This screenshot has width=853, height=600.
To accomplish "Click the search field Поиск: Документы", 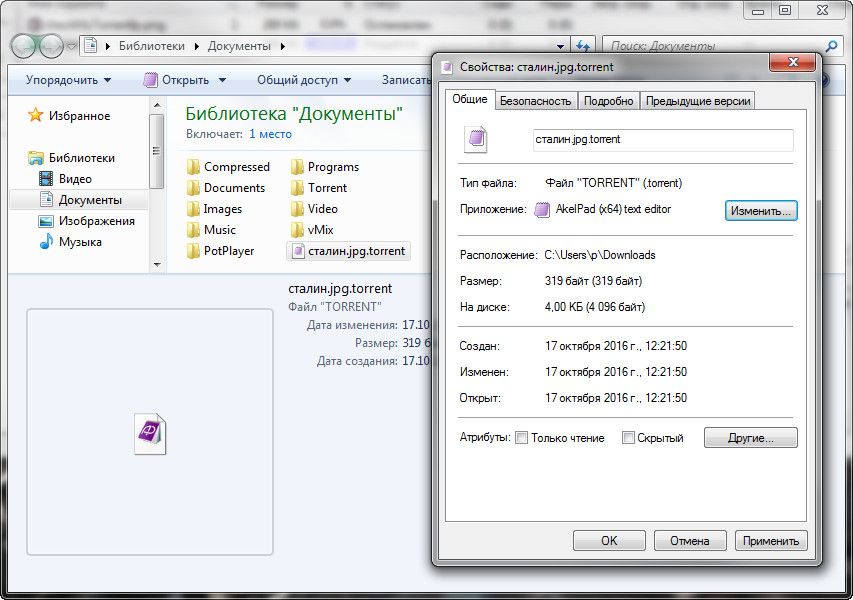I will coord(713,46).
